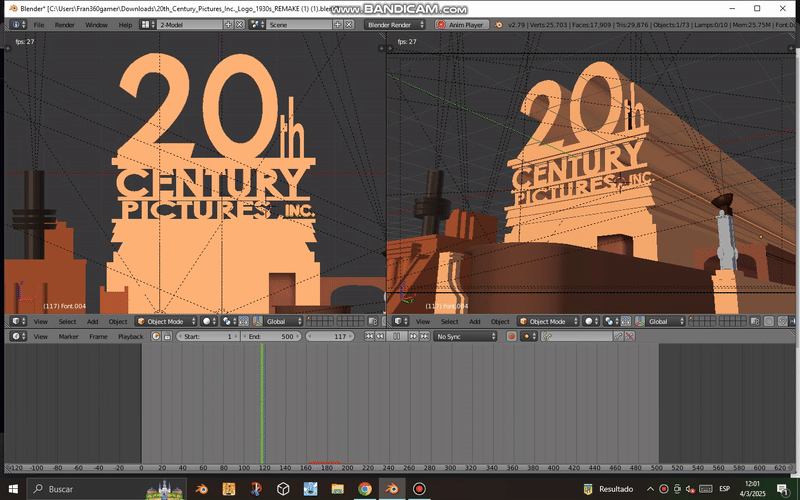Image resolution: width=800 pixels, height=500 pixels.
Task: Click the scene browse icon
Action: [257, 24]
